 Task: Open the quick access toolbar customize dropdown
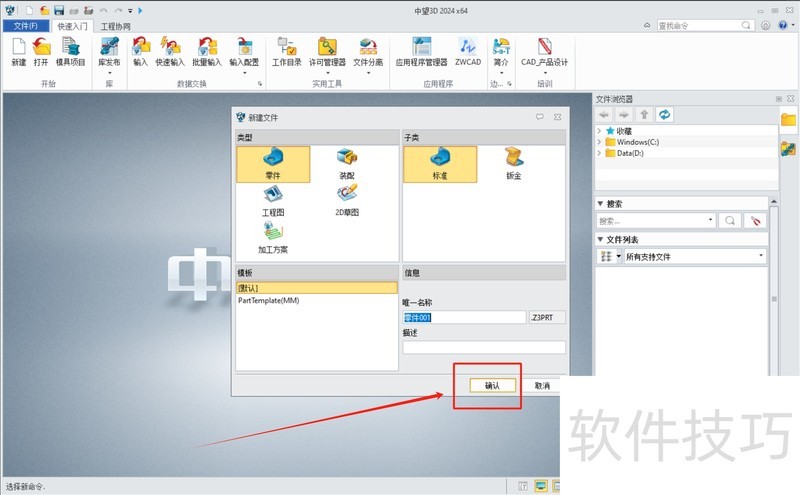(130, 10)
